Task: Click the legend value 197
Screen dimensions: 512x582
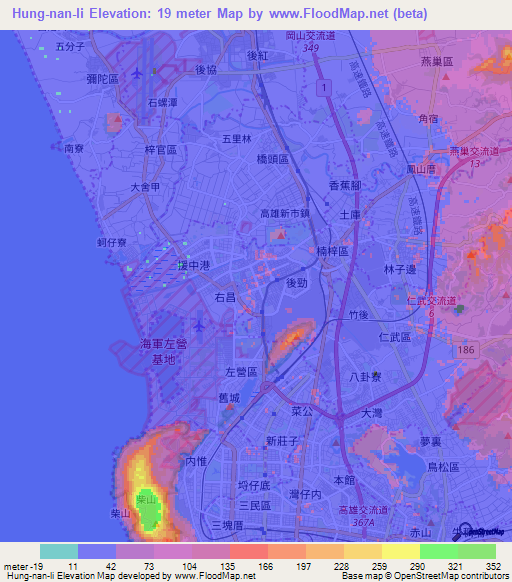Action: pyautogui.click(x=303, y=567)
